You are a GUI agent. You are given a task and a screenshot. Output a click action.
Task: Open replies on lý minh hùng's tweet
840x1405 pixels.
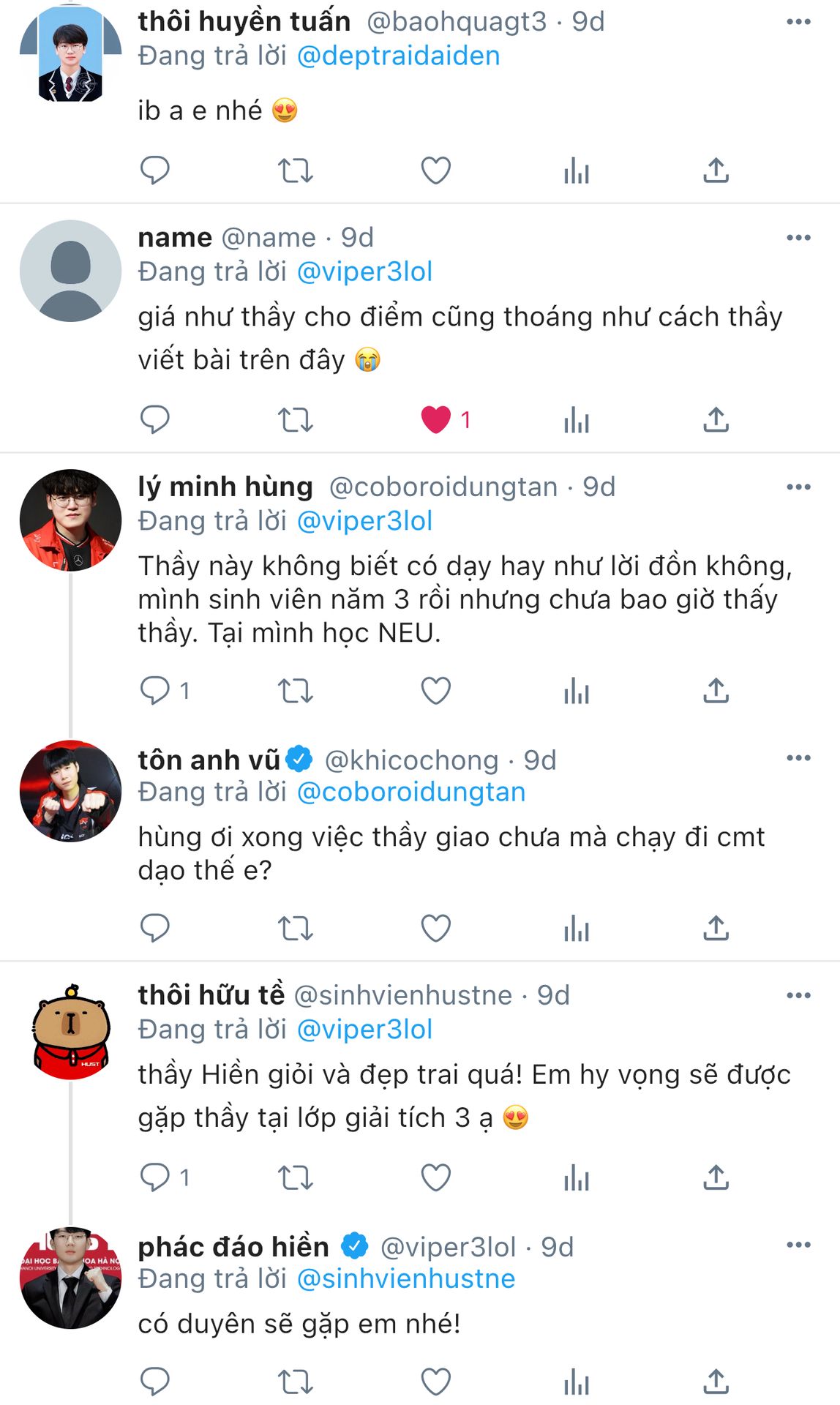154,691
